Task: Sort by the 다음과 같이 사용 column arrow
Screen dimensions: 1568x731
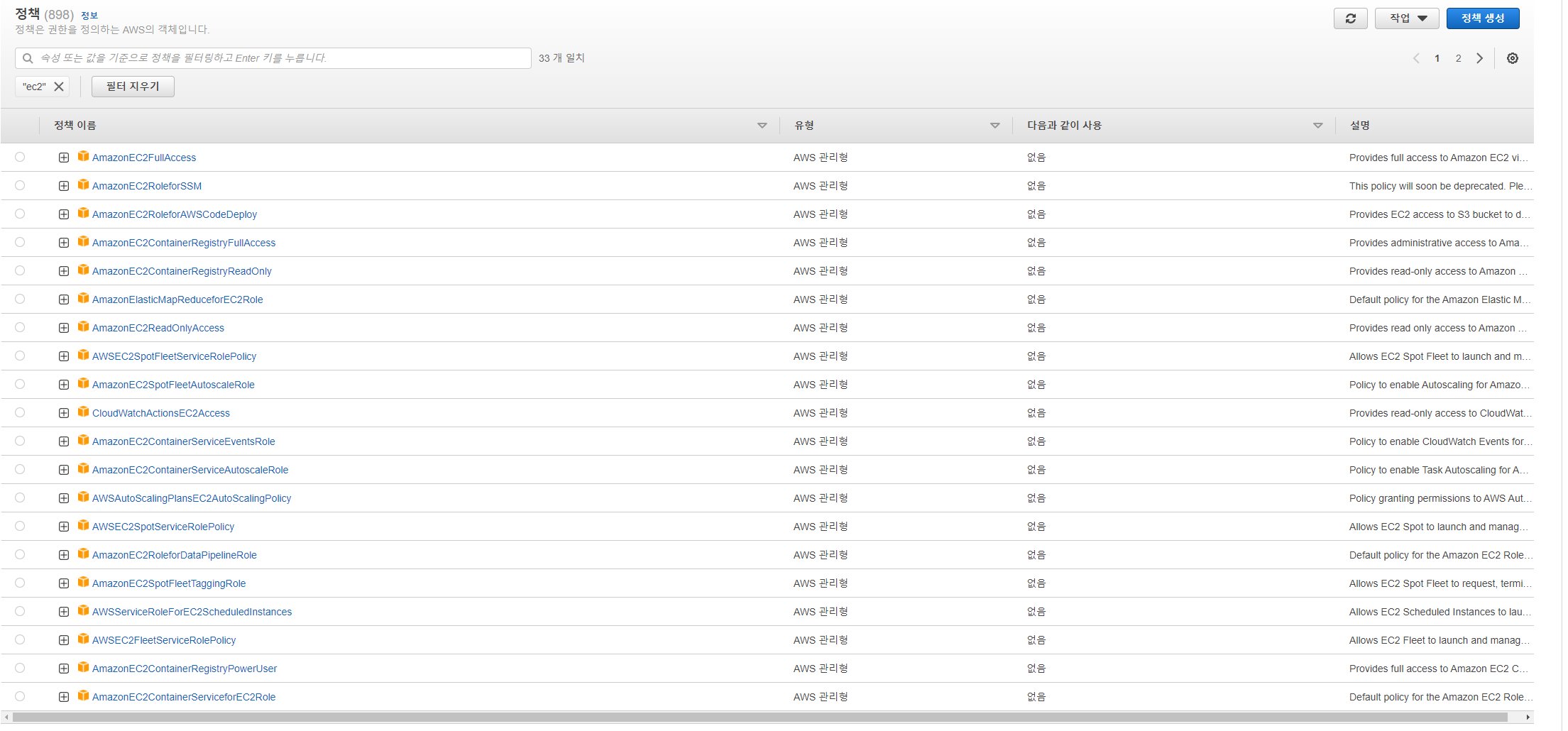Action: pyautogui.click(x=1318, y=126)
